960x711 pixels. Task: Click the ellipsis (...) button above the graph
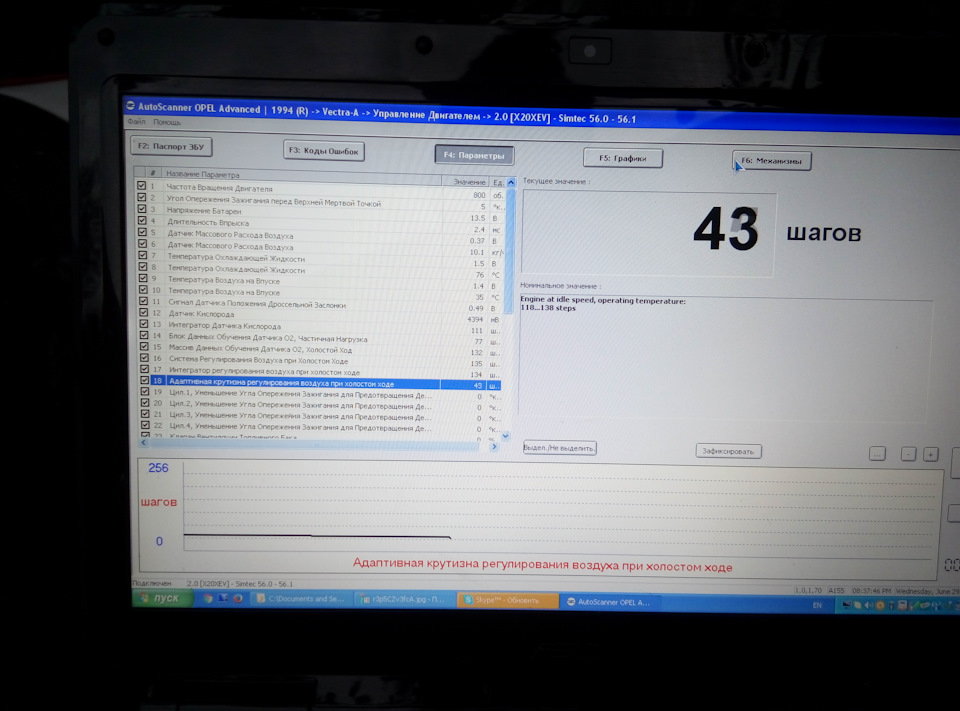click(877, 454)
